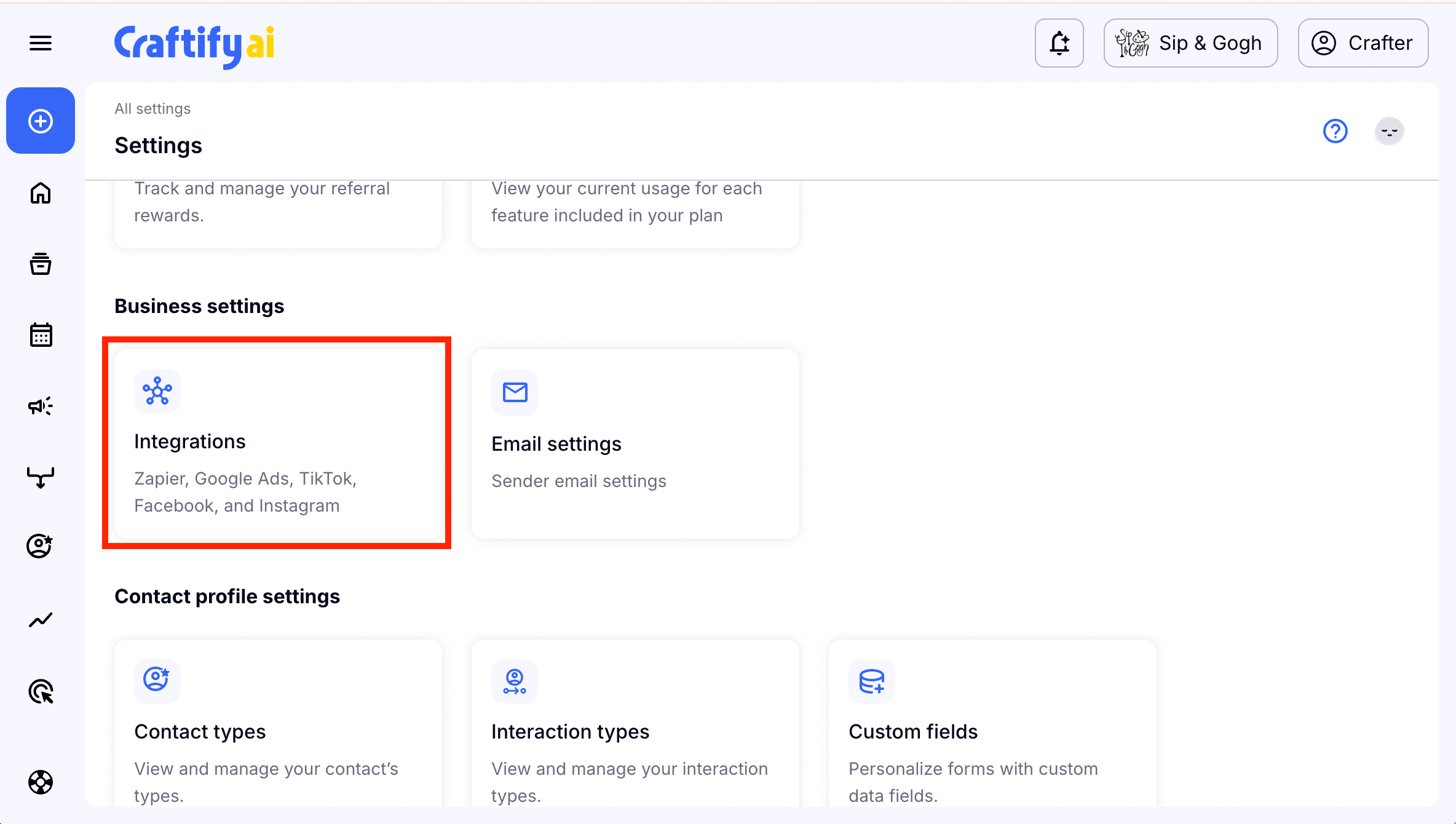The width and height of the screenshot is (1456, 824).
Task: Open the calendar sidebar icon
Action: (41, 335)
